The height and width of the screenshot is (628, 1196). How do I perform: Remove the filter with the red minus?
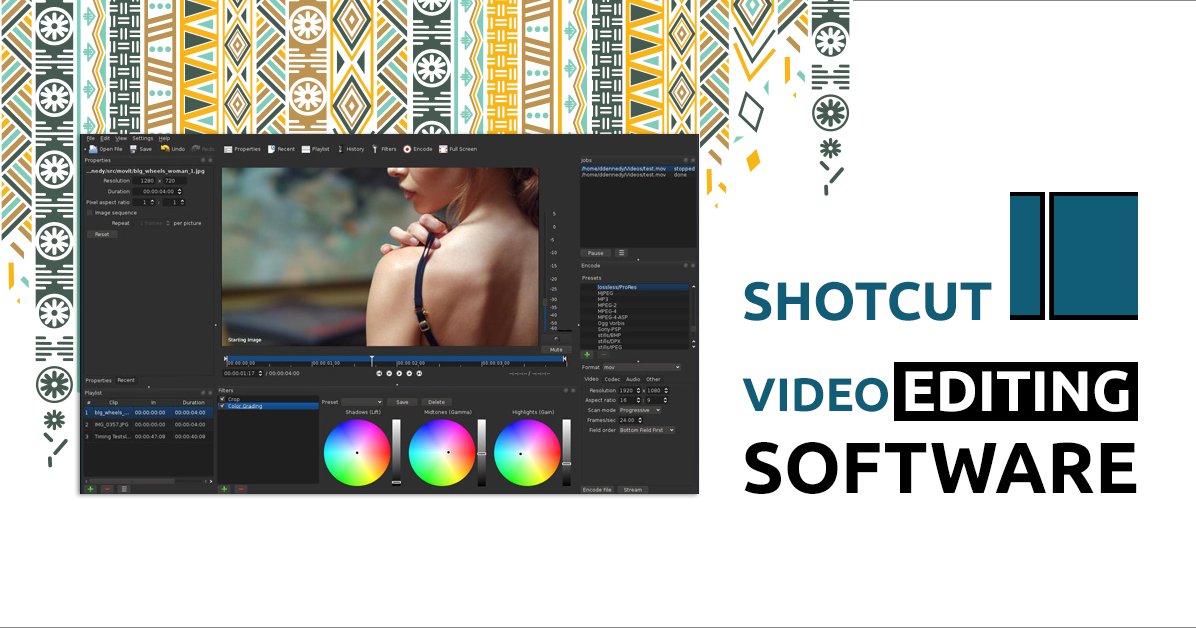(241, 489)
